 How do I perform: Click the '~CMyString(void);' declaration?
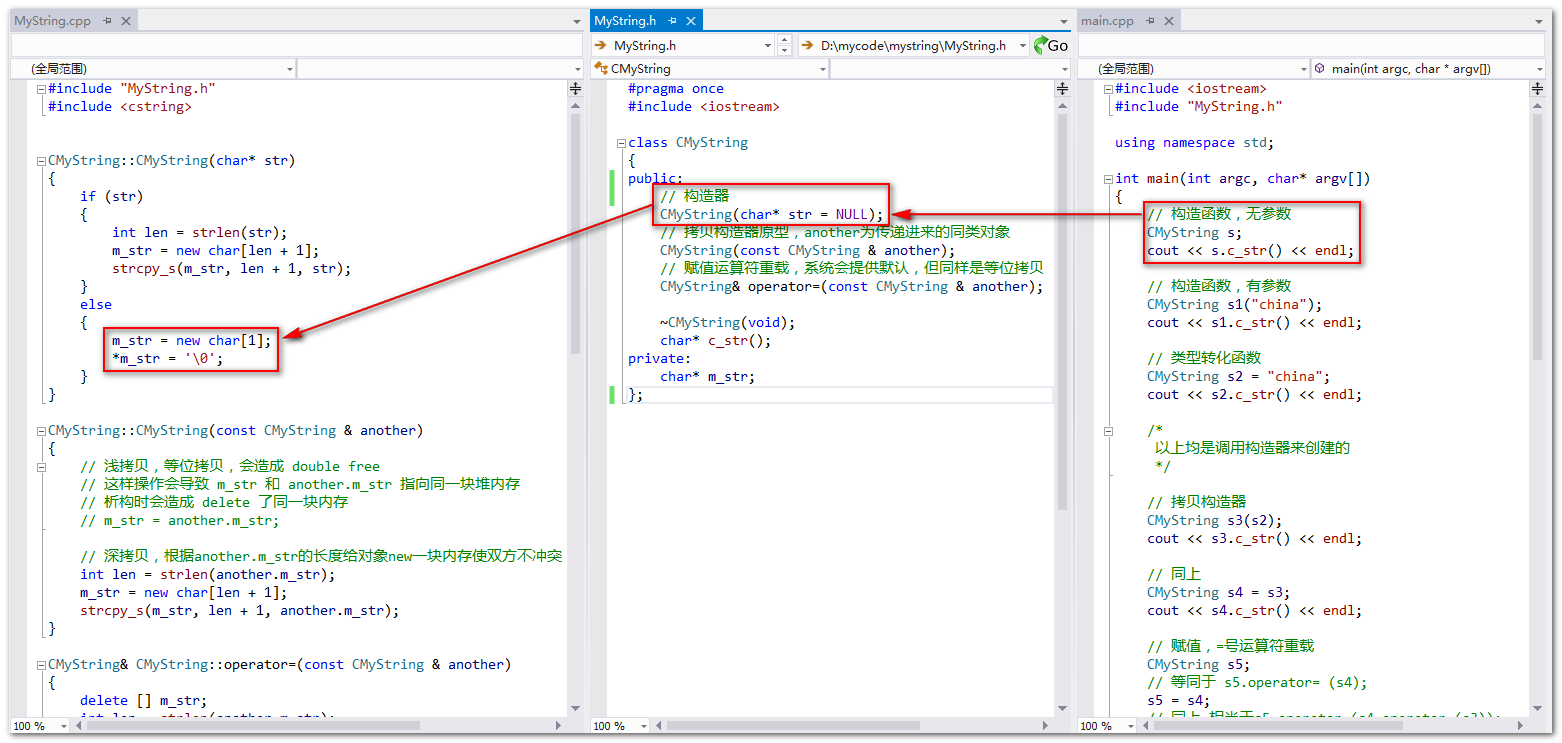click(x=728, y=323)
